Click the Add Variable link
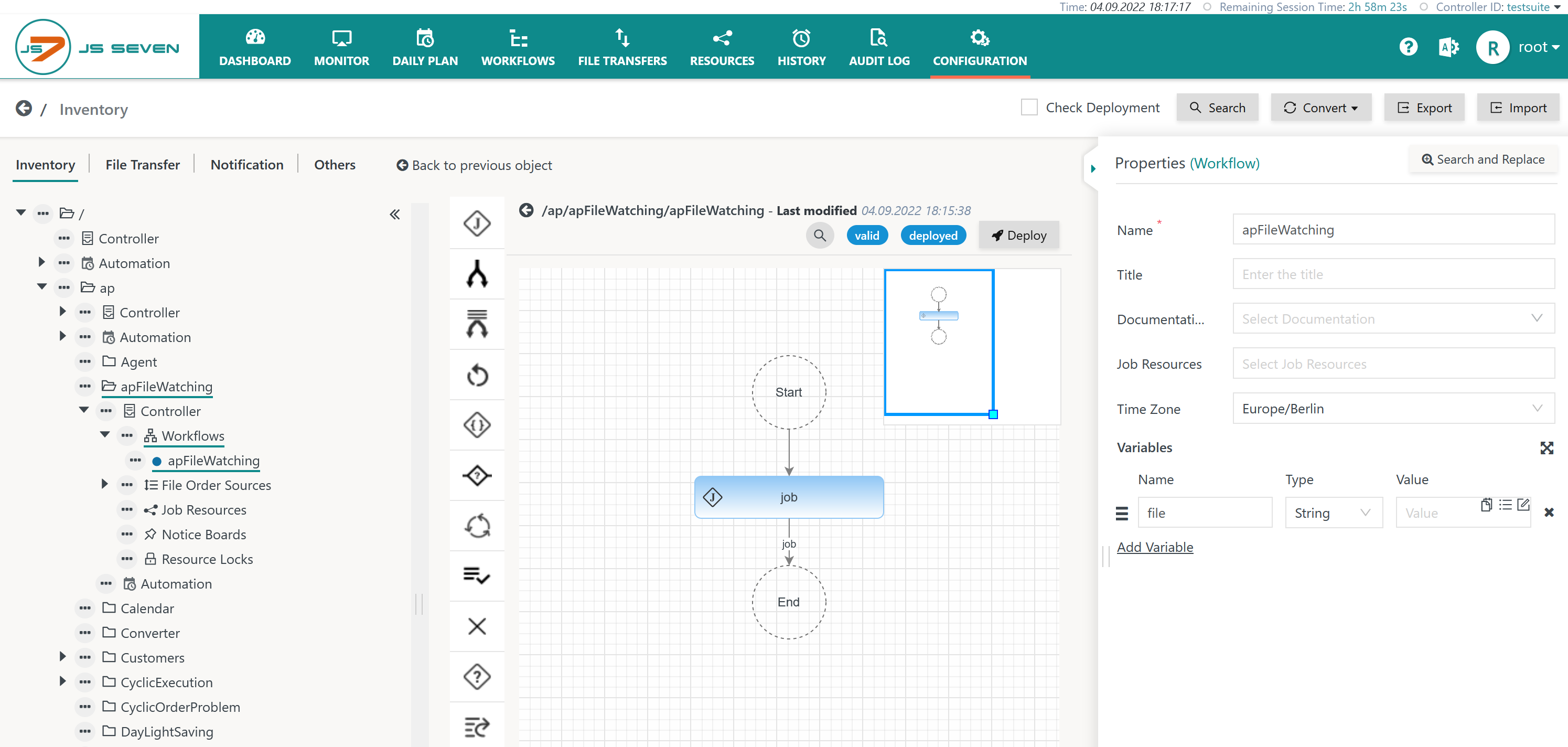This screenshot has height=747, width=1568. (x=1155, y=547)
